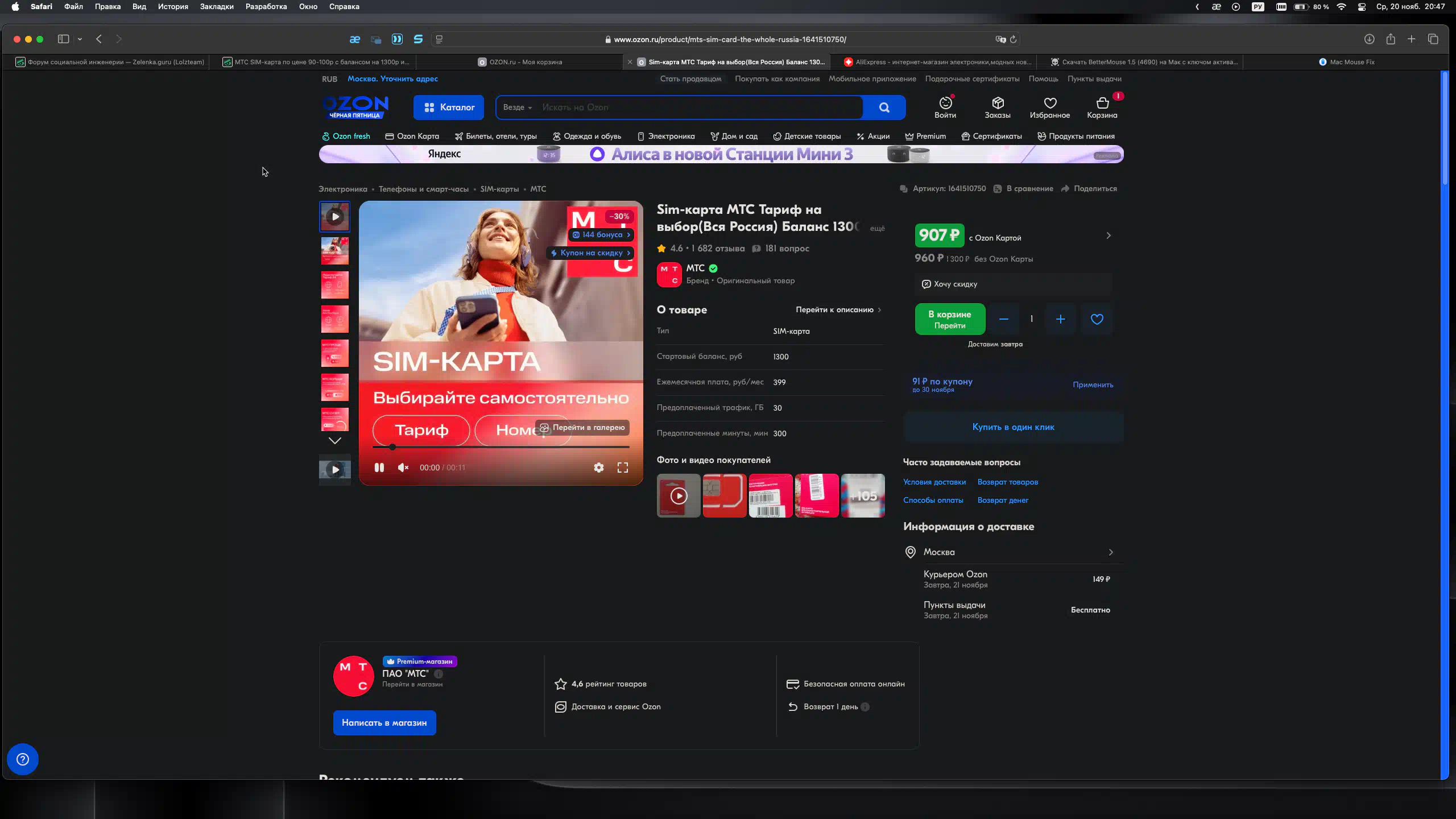Click Safari sidebar toggle icon
Screen dimensions: 1456x819
click(63, 39)
